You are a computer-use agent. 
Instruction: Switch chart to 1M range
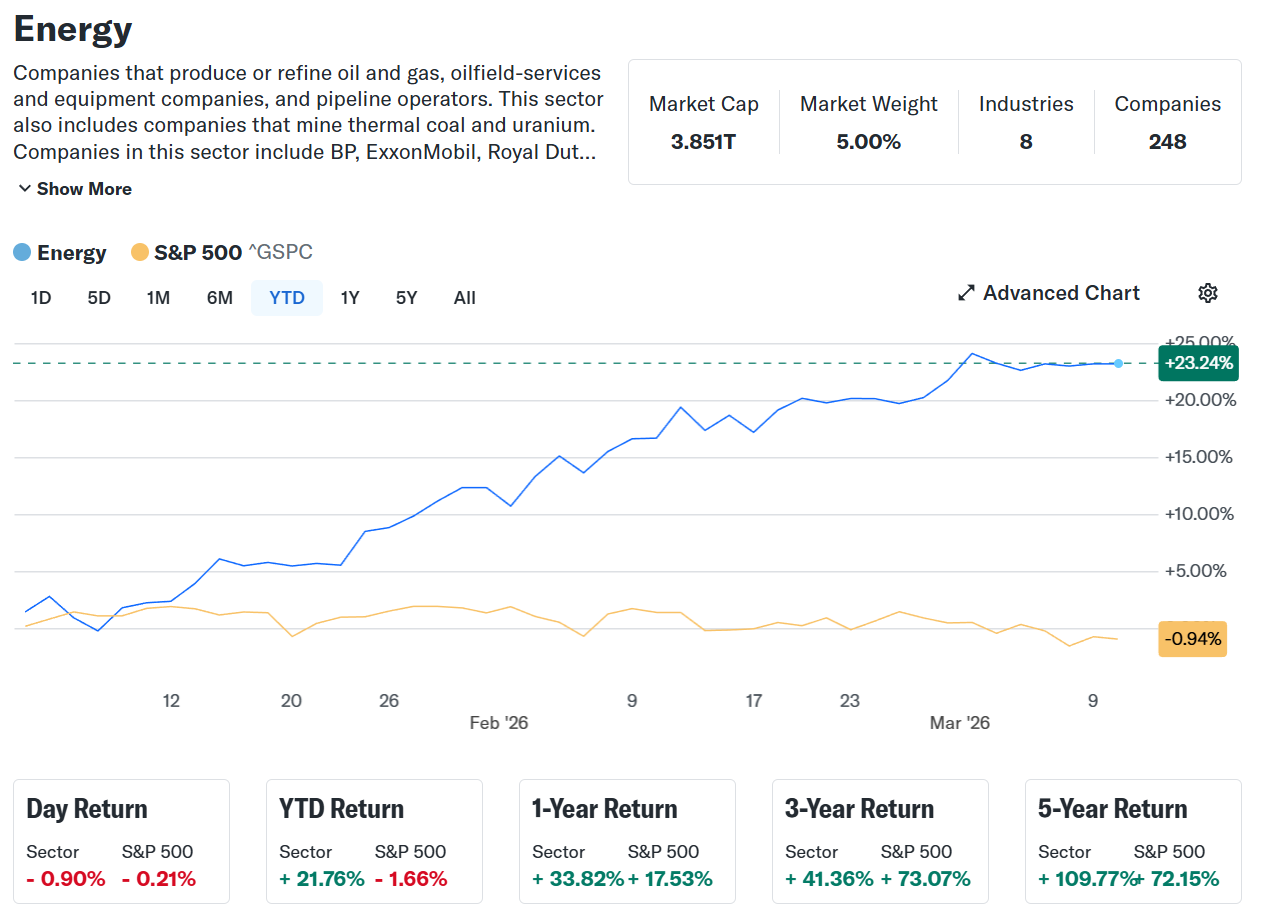pos(158,298)
